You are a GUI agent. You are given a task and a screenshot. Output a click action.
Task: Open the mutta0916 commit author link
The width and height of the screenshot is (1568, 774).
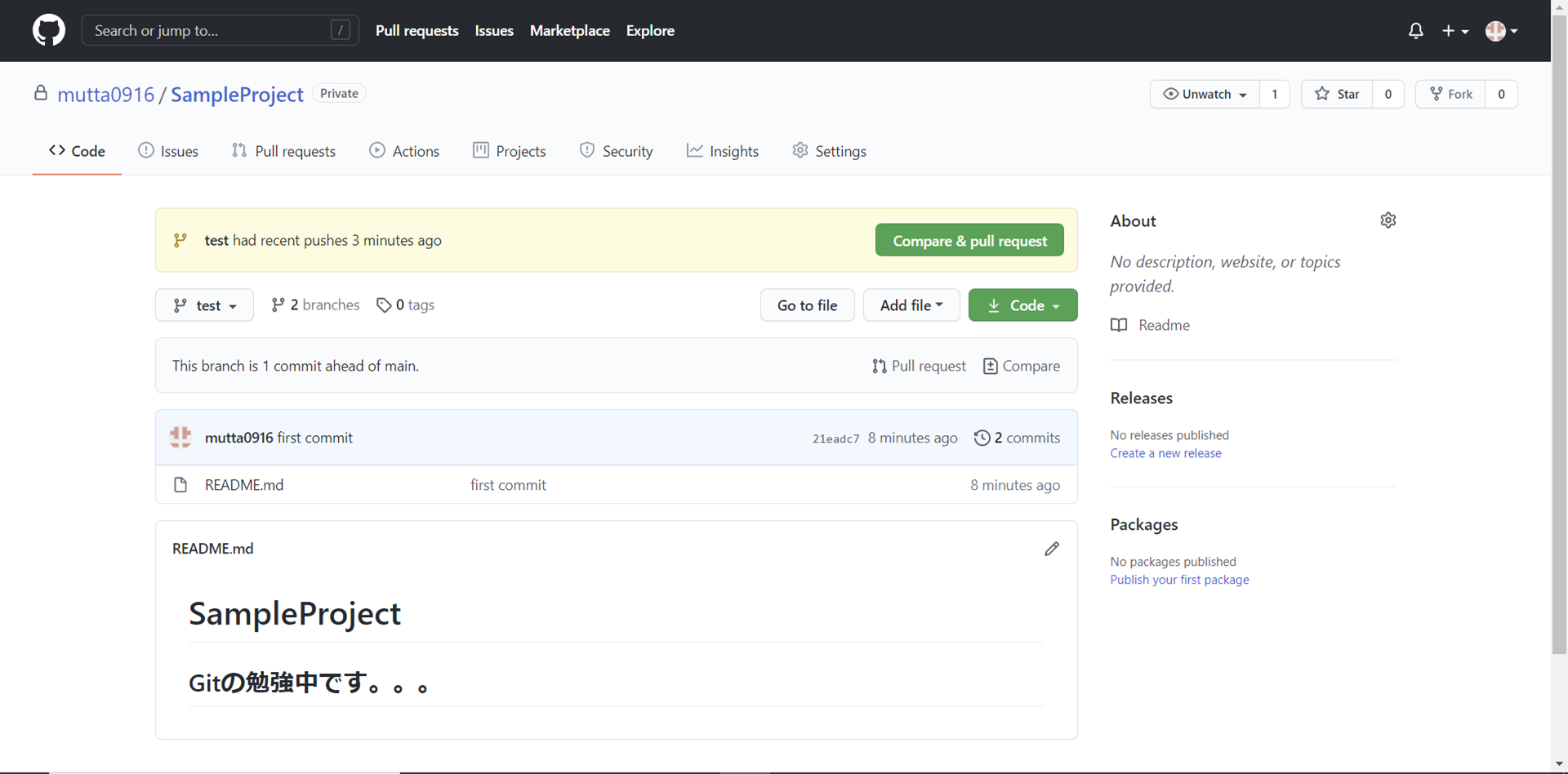click(238, 438)
